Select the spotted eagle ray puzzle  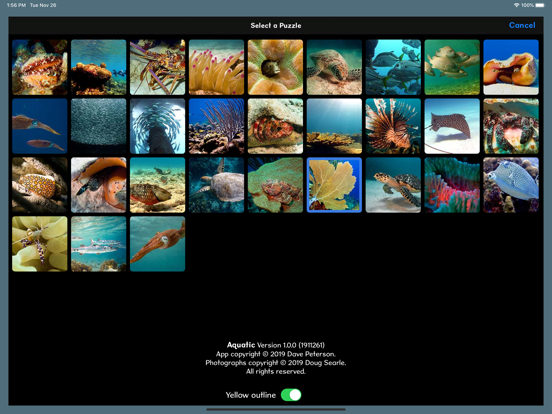coord(452,126)
